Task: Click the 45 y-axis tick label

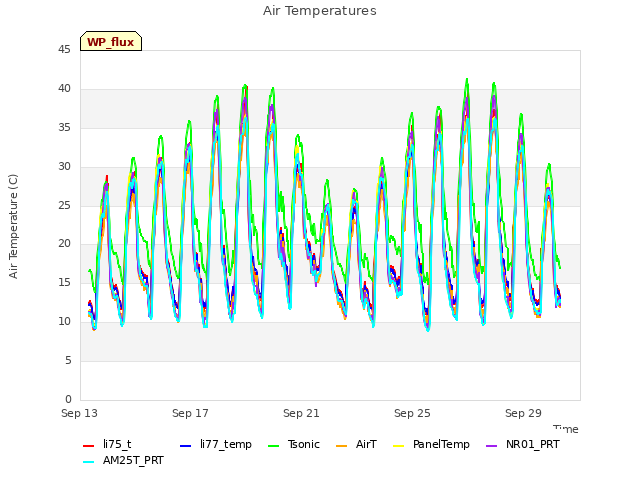Action: 64,50
